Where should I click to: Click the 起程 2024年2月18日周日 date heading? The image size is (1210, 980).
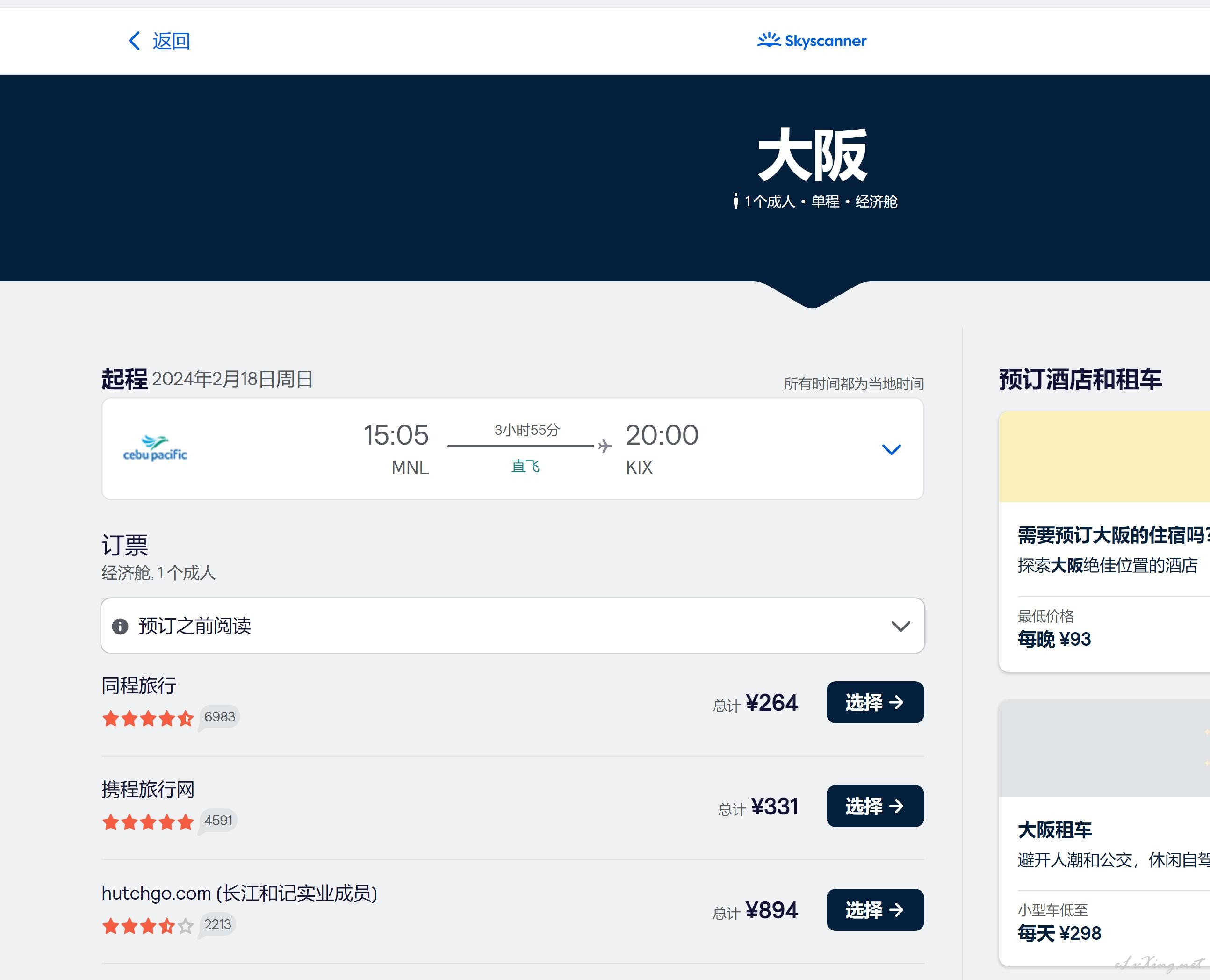tap(207, 379)
